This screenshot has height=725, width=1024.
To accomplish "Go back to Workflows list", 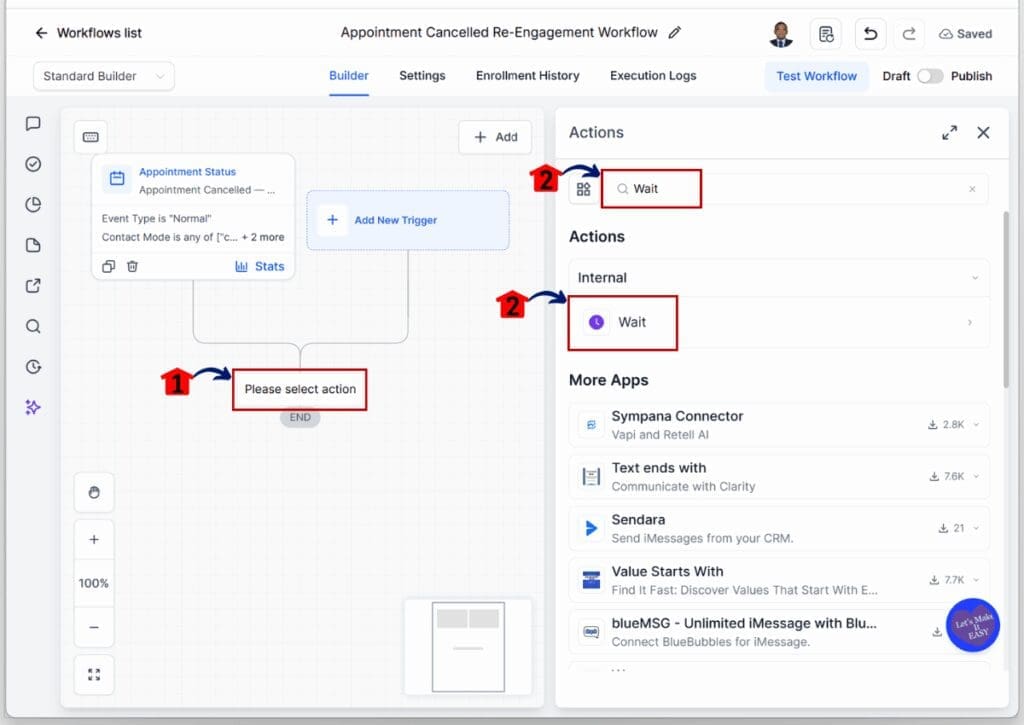I will pyautogui.click(x=88, y=33).
